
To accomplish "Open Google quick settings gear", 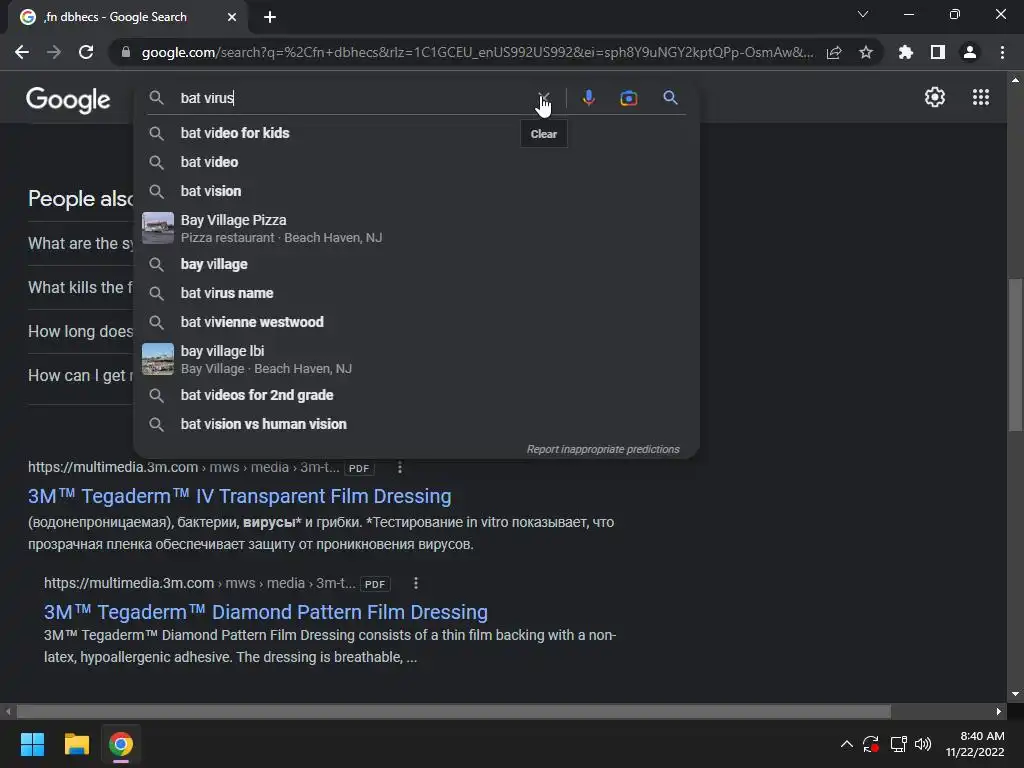I will pos(935,97).
